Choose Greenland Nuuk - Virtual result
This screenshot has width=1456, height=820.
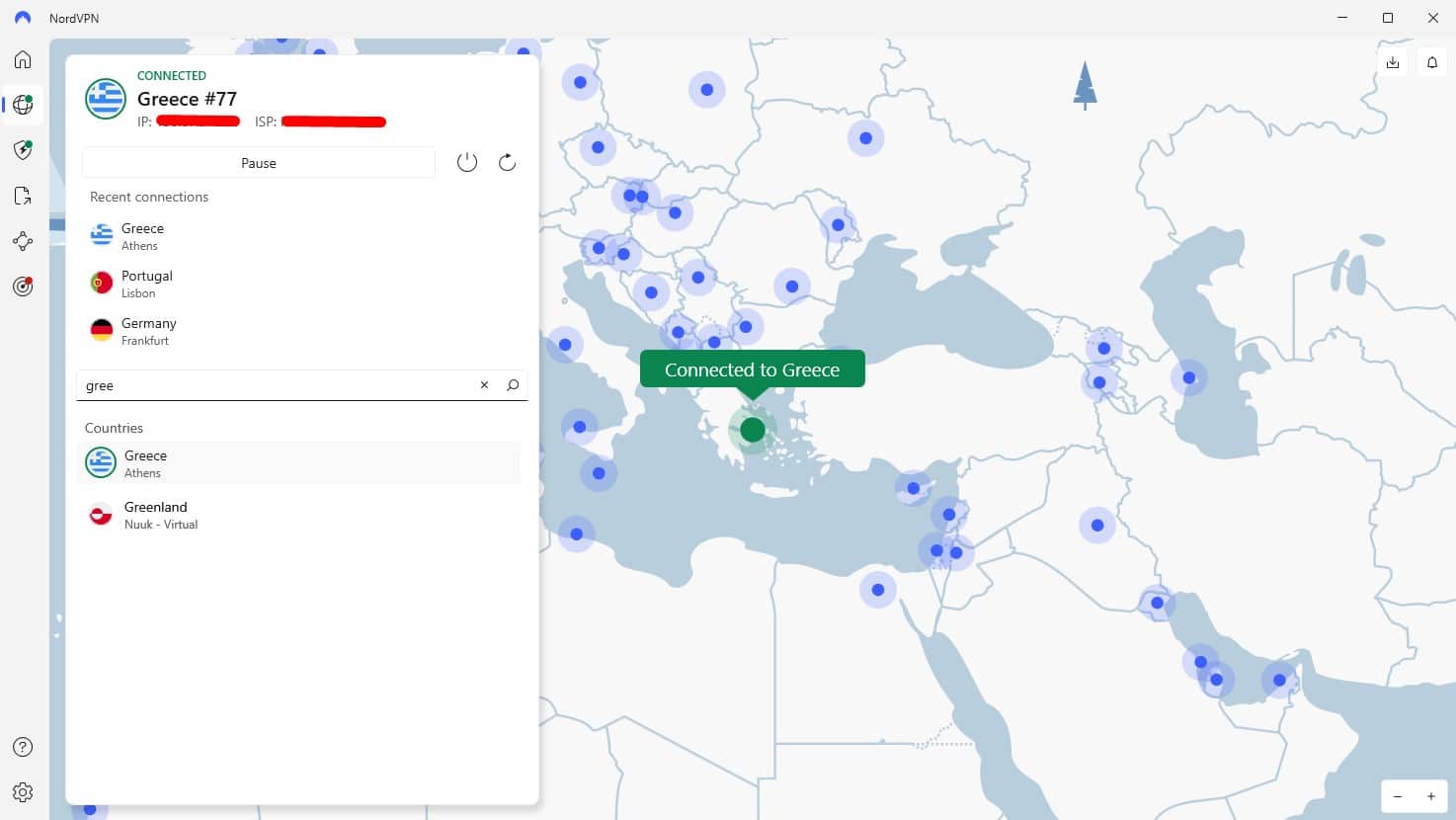tap(299, 515)
